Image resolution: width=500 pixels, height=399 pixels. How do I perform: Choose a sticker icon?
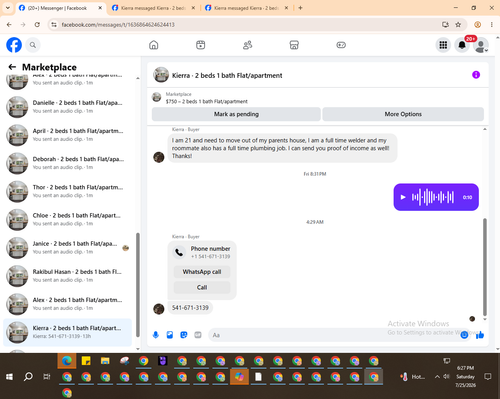click(184, 335)
